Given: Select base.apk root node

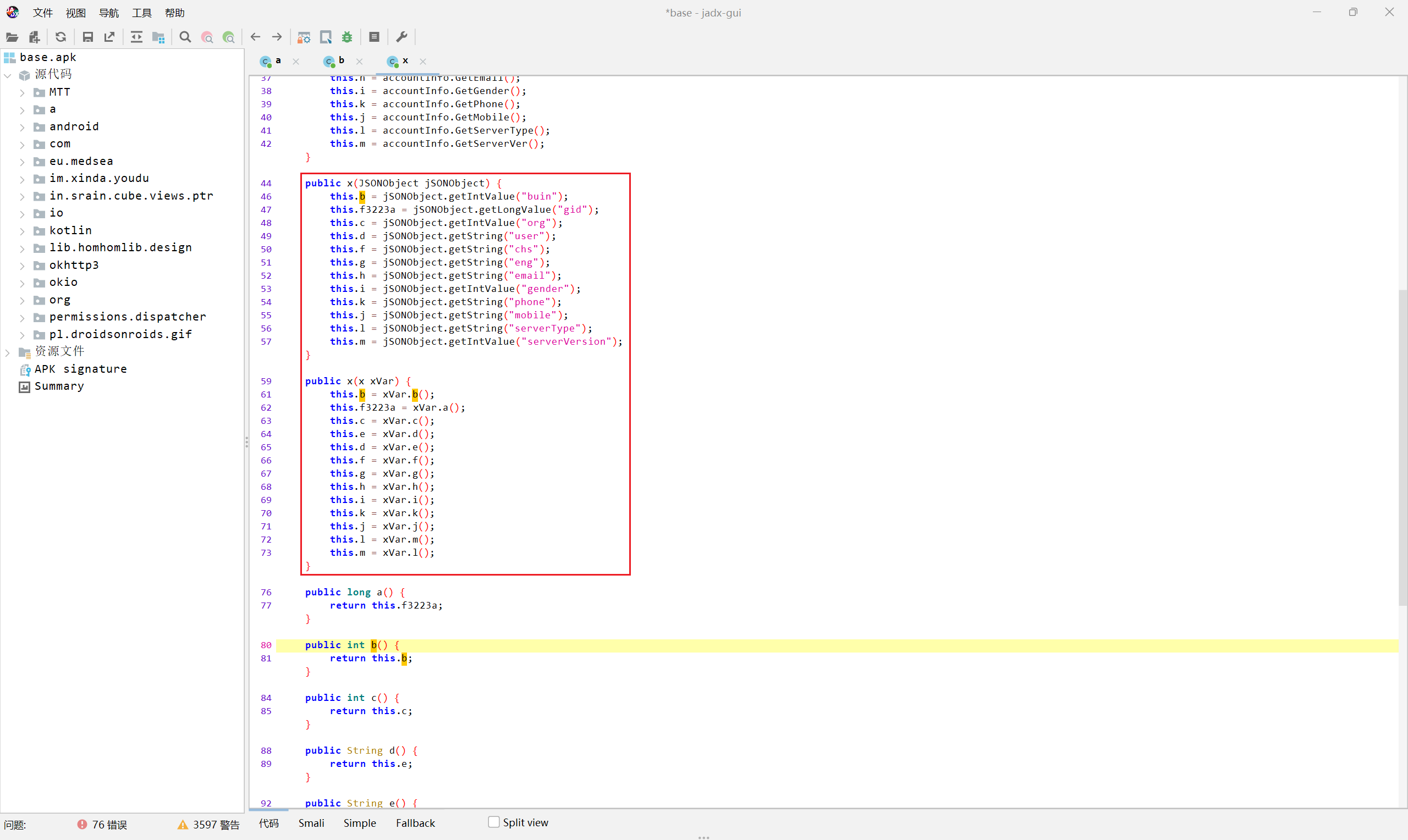Looking at the screenshot, I should 47,57.
